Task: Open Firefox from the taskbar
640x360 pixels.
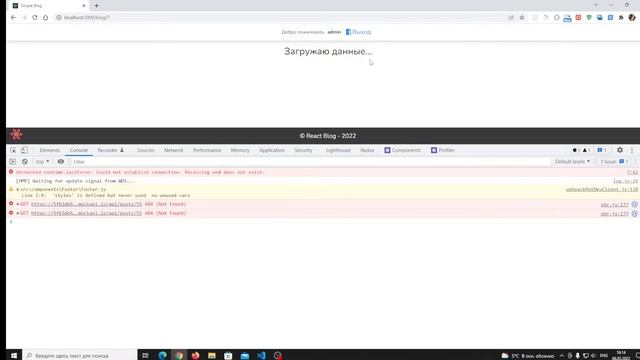Action: pos(196,356)
